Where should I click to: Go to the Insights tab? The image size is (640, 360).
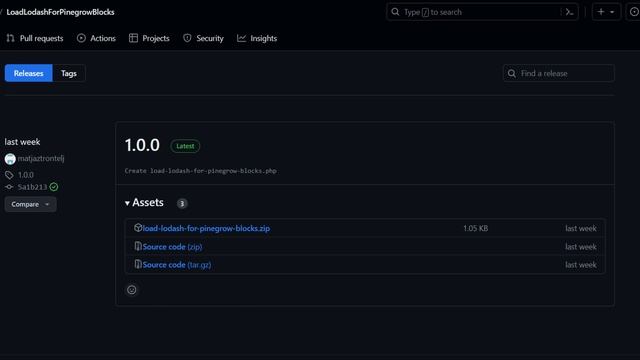pos(257,38)
